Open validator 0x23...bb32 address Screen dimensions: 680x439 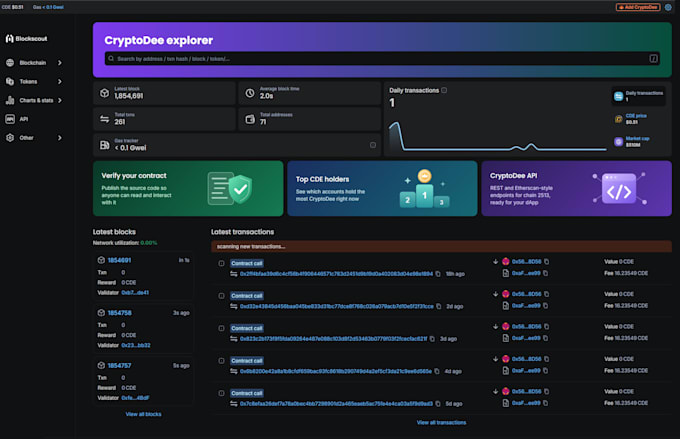(136, 345)
